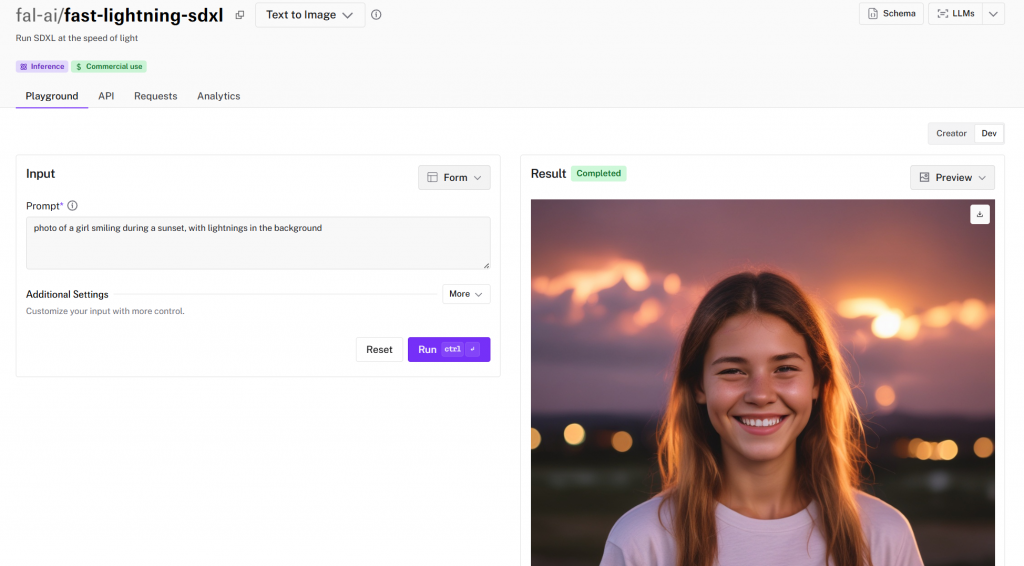Click the Additional Settings heading

[x=67, y=294]
